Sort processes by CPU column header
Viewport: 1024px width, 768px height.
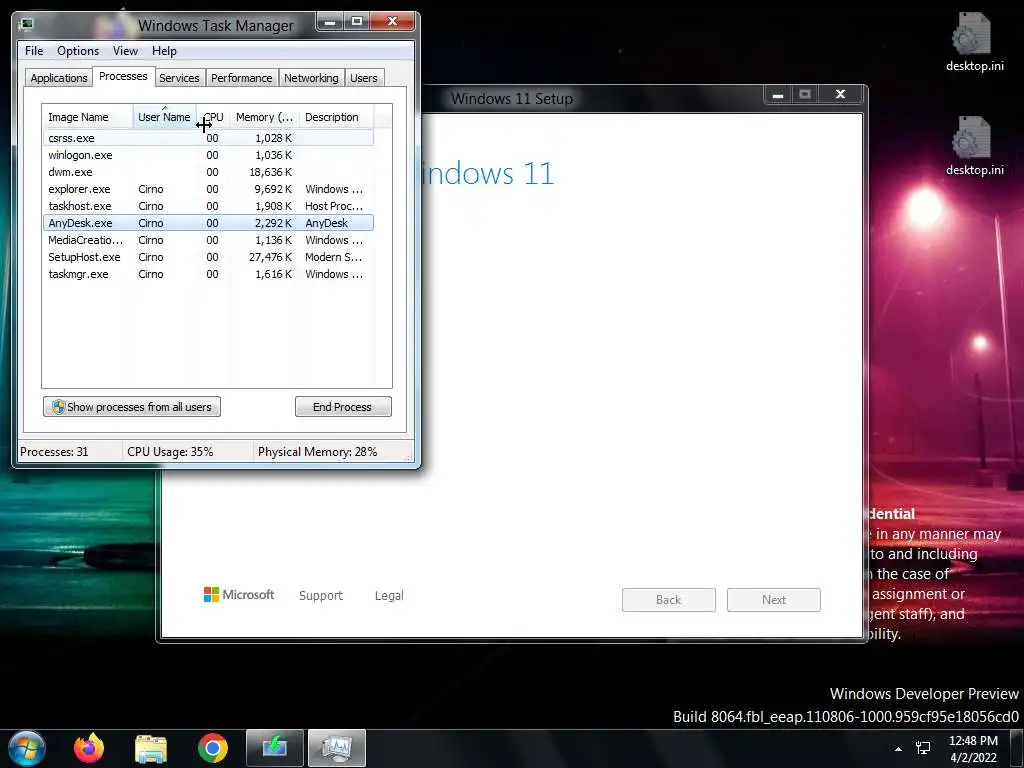(x=214, y=117)
